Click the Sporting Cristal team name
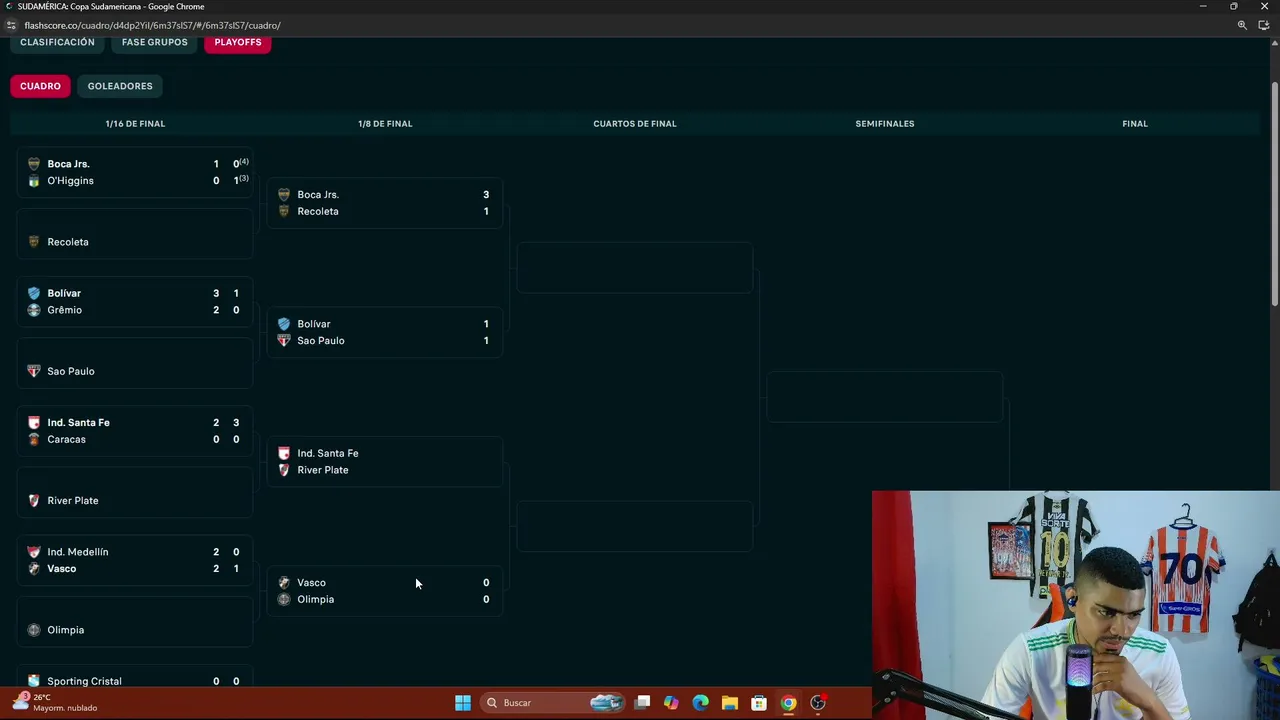This screenshot has width=1280, height=720. 84,681
